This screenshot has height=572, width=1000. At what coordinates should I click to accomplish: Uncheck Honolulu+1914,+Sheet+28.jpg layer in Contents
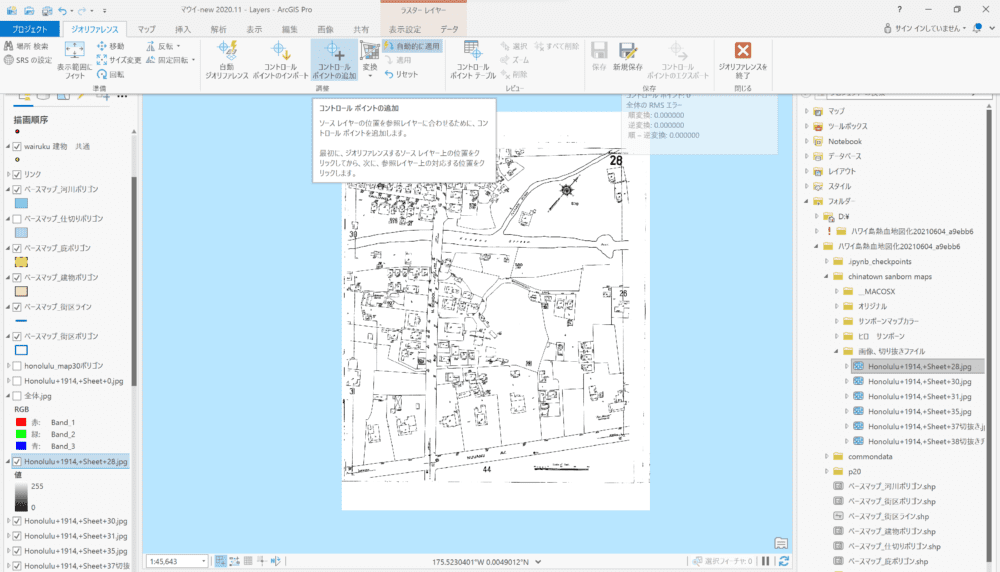(17, 462)
